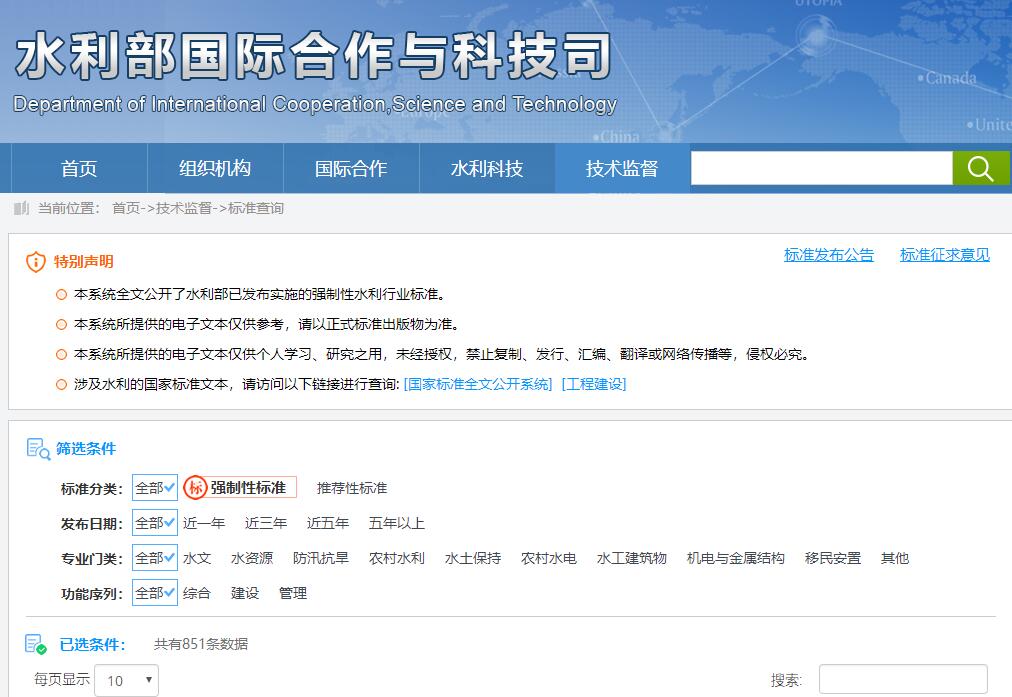The width and height of the screenshot is (1012, 697).
Task: Click the breadcrumb location icon
Action: click(x=21, y=208)
